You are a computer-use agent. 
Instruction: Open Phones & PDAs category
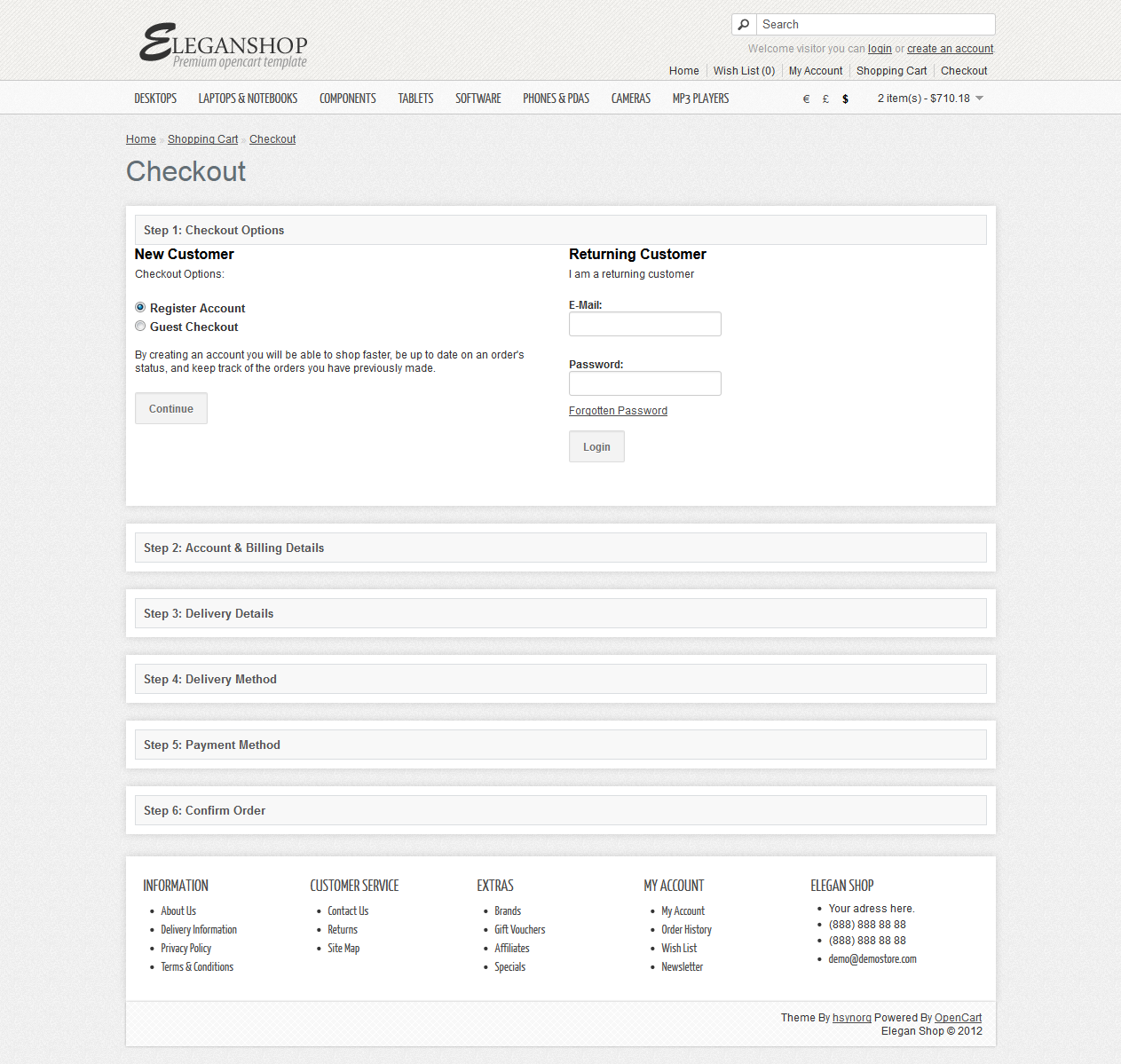[x=556, y=99]
